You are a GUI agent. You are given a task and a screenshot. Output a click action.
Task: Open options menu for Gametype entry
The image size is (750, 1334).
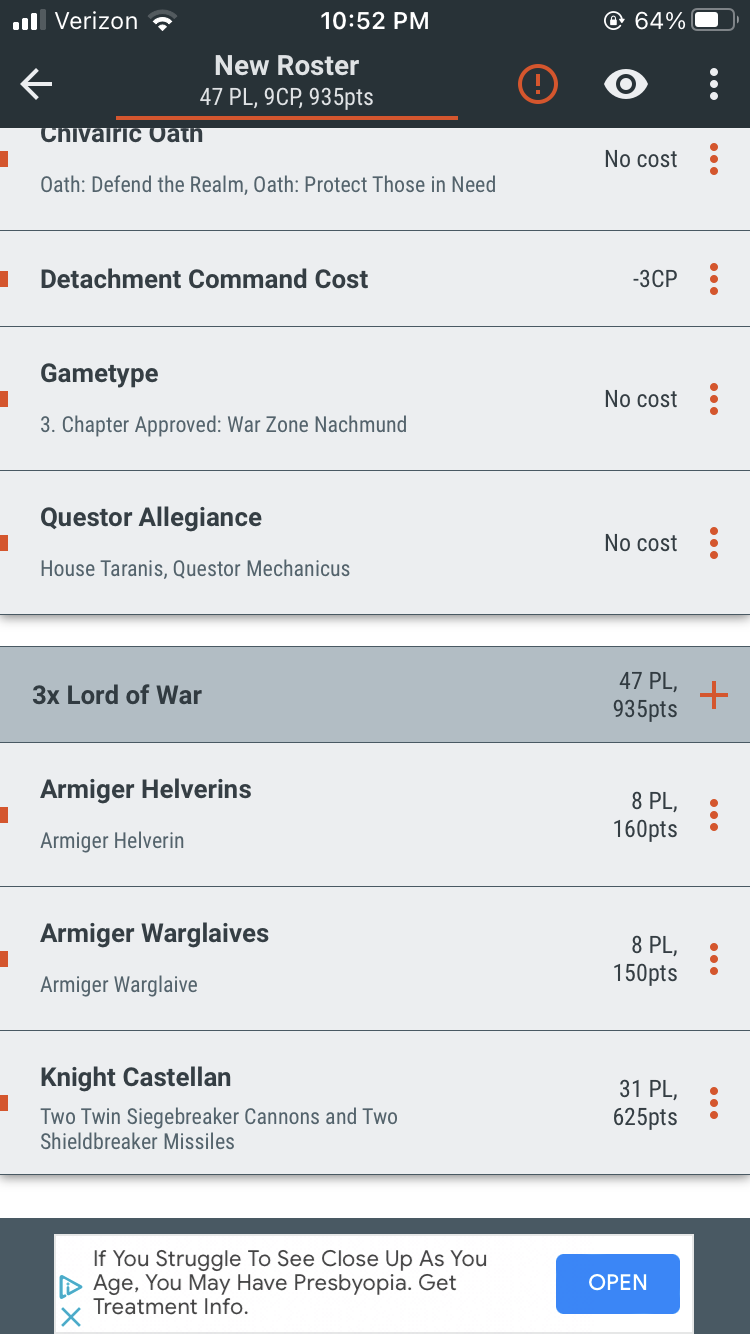tap(714, 399)
